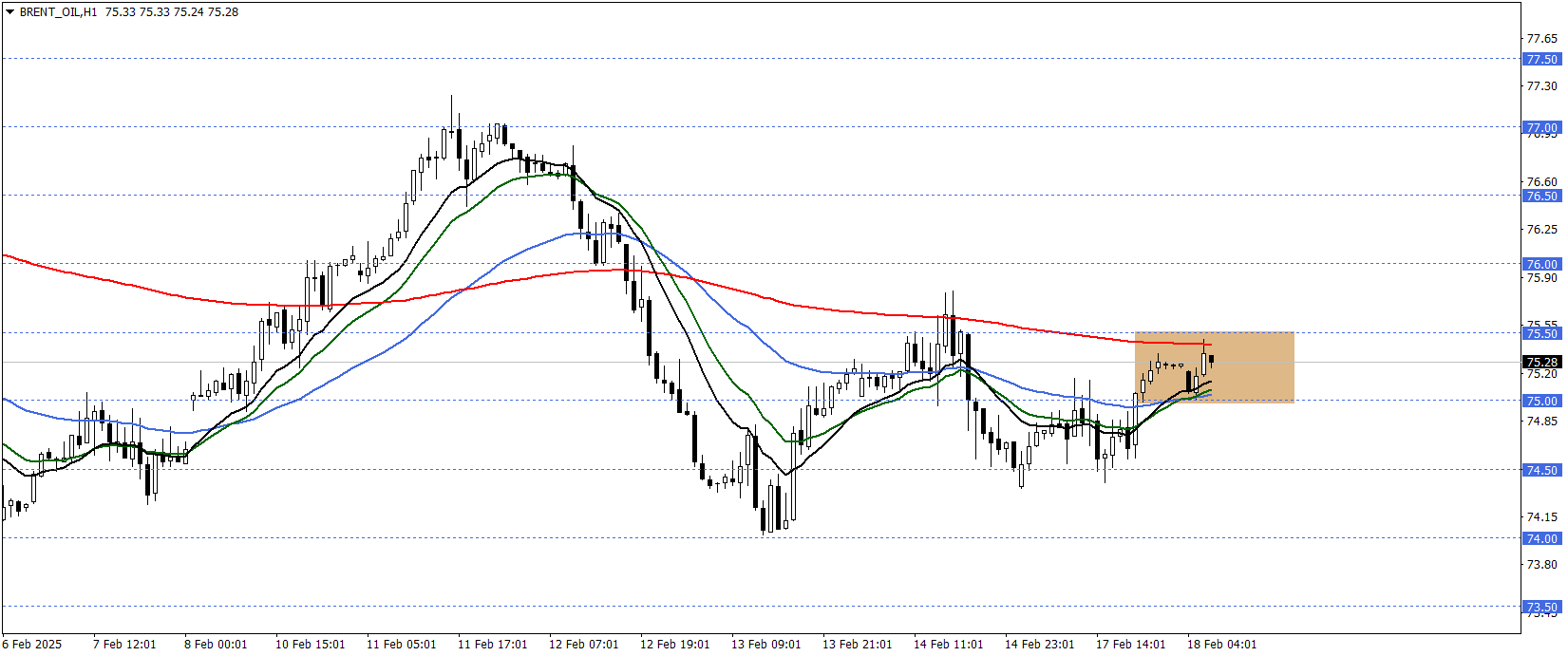Click the 75.50 horizontal level price label
This screenshot has height=656, width=1568.
pos(1541,333)
